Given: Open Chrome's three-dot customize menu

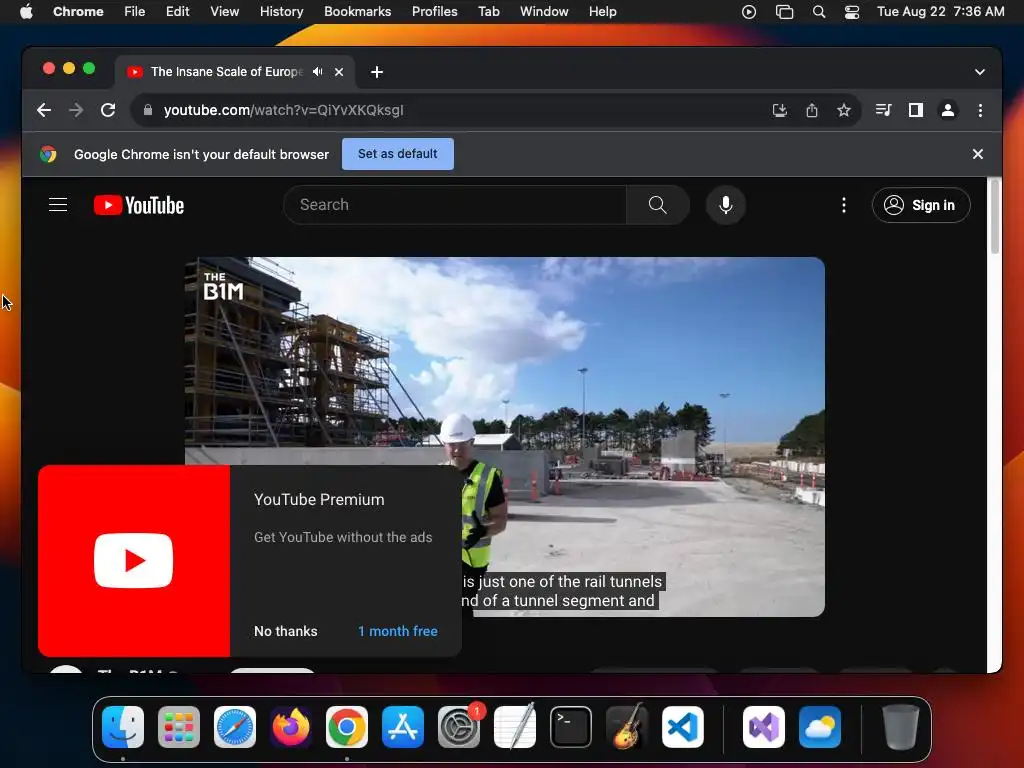Looking at the screenshot, I should (980, 110).
